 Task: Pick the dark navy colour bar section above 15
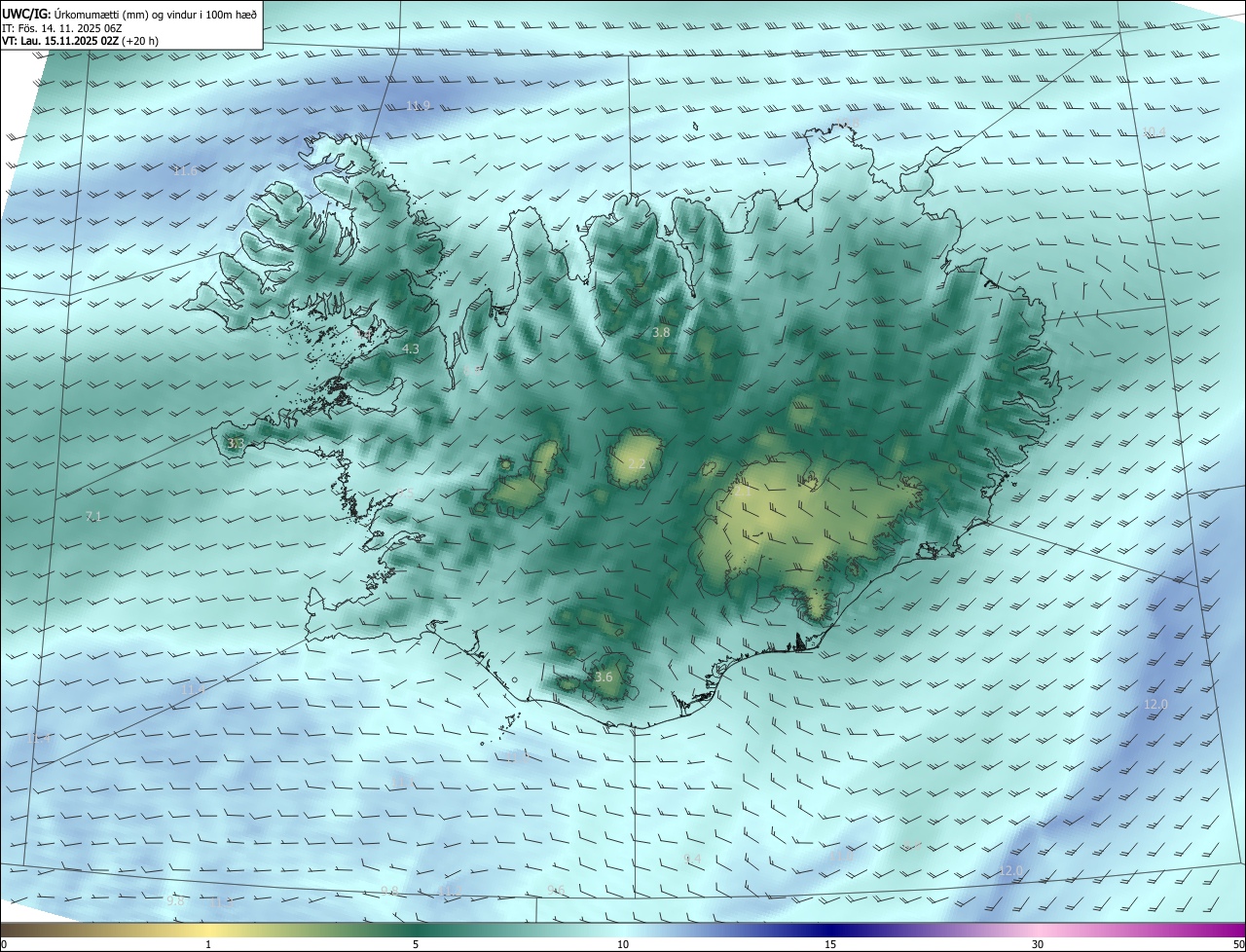830,930
